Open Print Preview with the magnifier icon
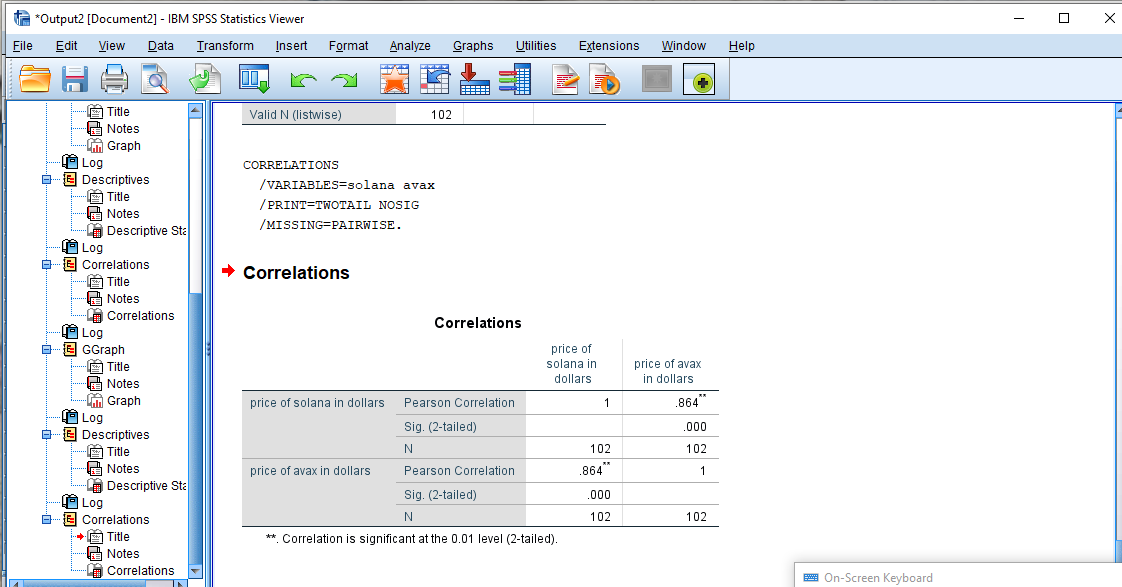 155,79
